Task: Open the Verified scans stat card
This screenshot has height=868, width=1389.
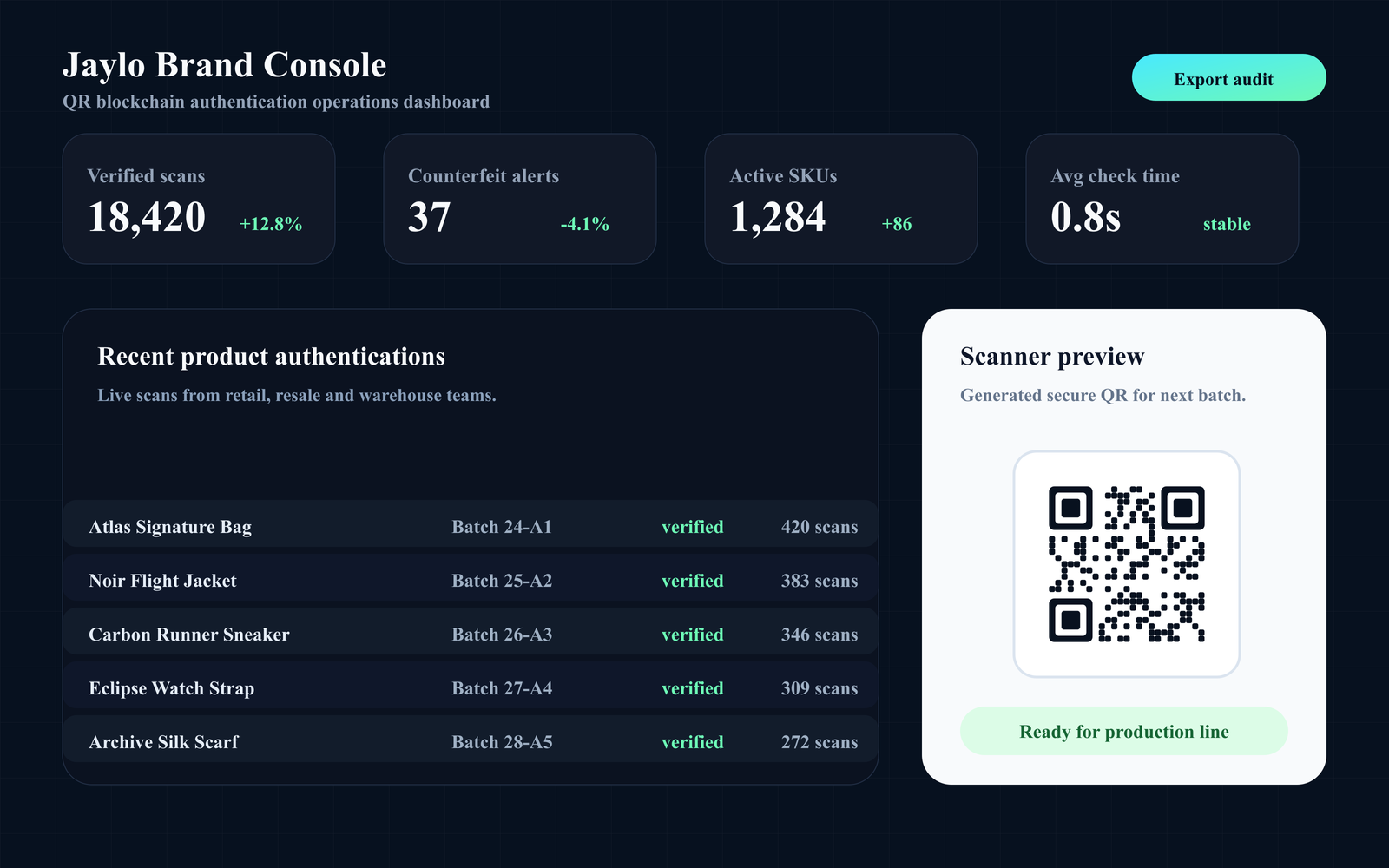Action: click(199, 199)
